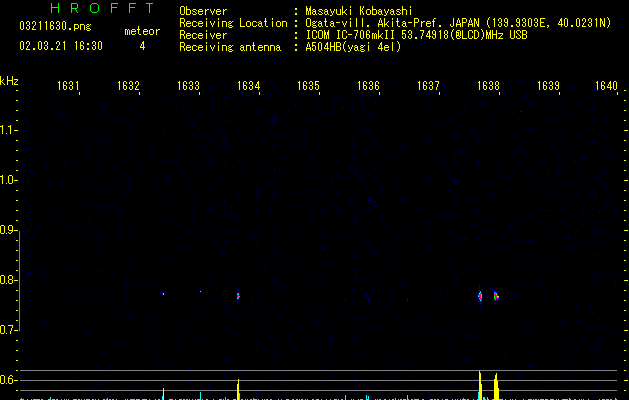This screenshot has height=400, width=629.
Task: Click the 1638 time axis label
Action: coord(488,86)
